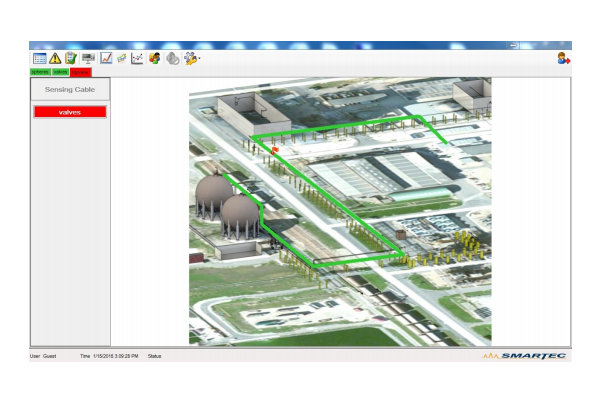The image size is (607, 397).
Task: Switch to the spheres tab
Action: tap(40, 72)
